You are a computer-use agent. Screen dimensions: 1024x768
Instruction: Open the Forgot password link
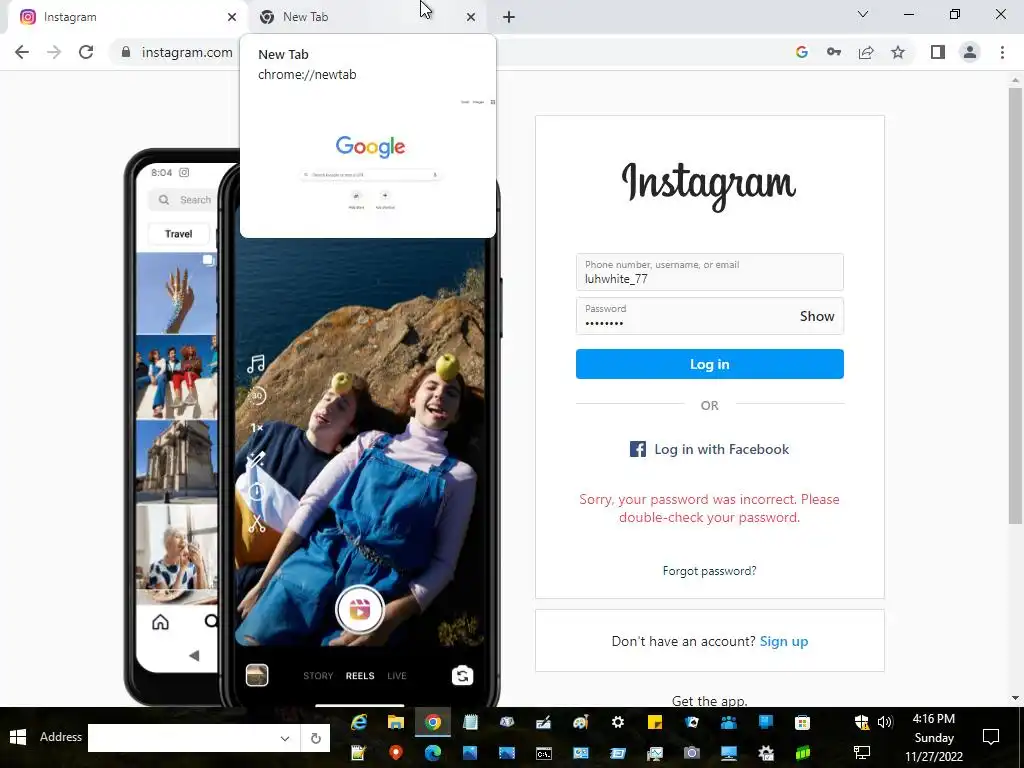click(710, 571)
